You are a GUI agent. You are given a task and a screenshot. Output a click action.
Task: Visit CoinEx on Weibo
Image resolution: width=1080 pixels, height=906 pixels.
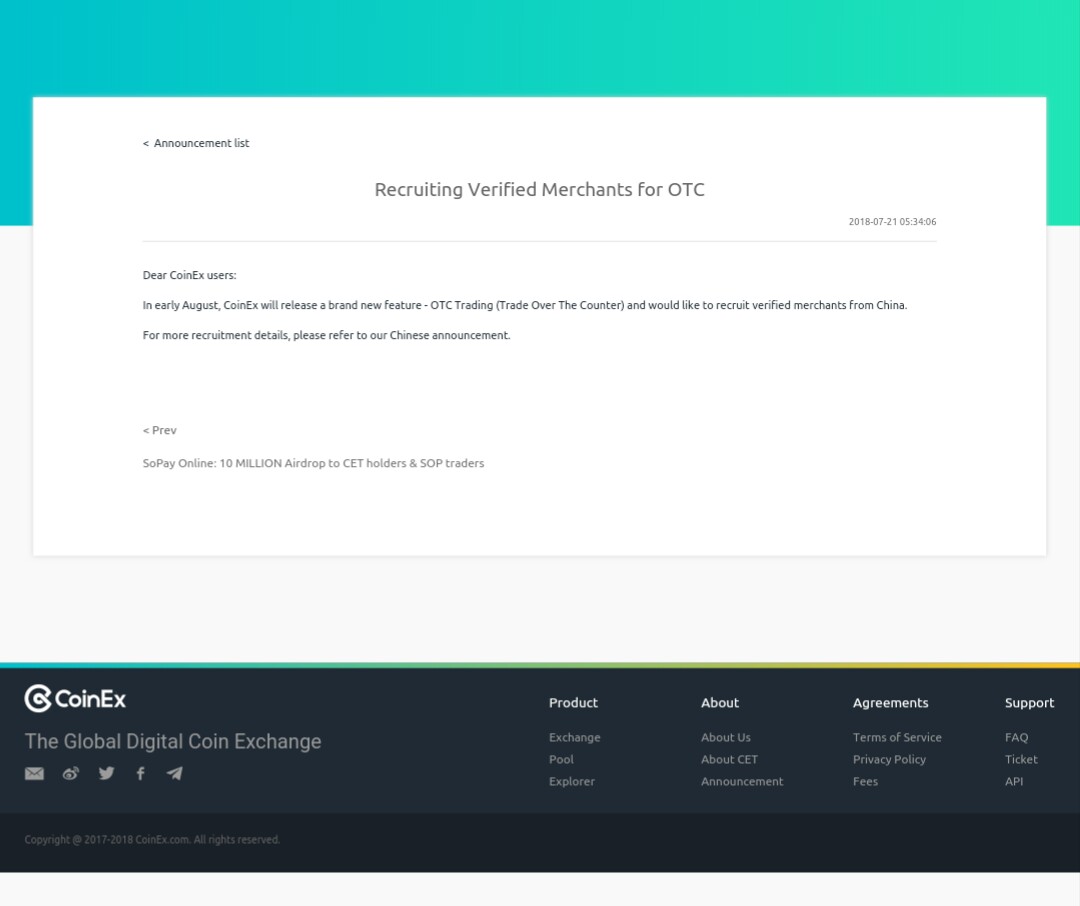[70, 773]
